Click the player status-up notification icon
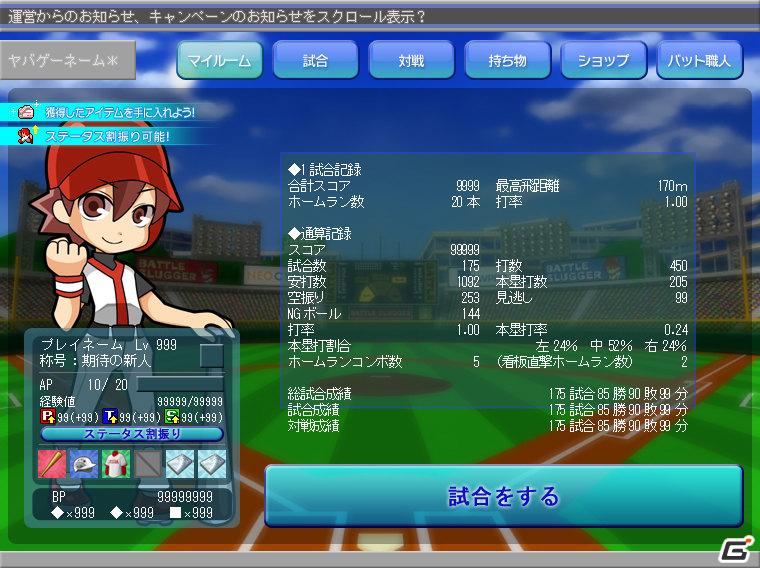 tap(26, 135)
